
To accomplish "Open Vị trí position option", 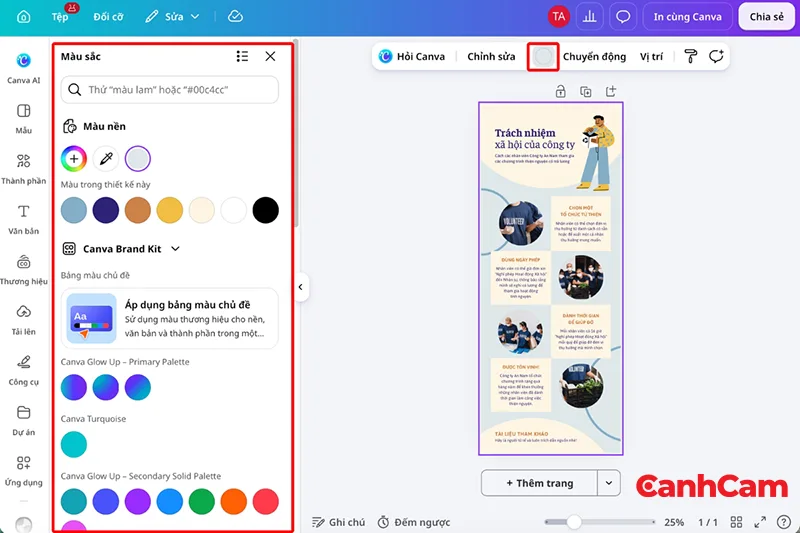I will pyautogui.click(x=652, y=57).
